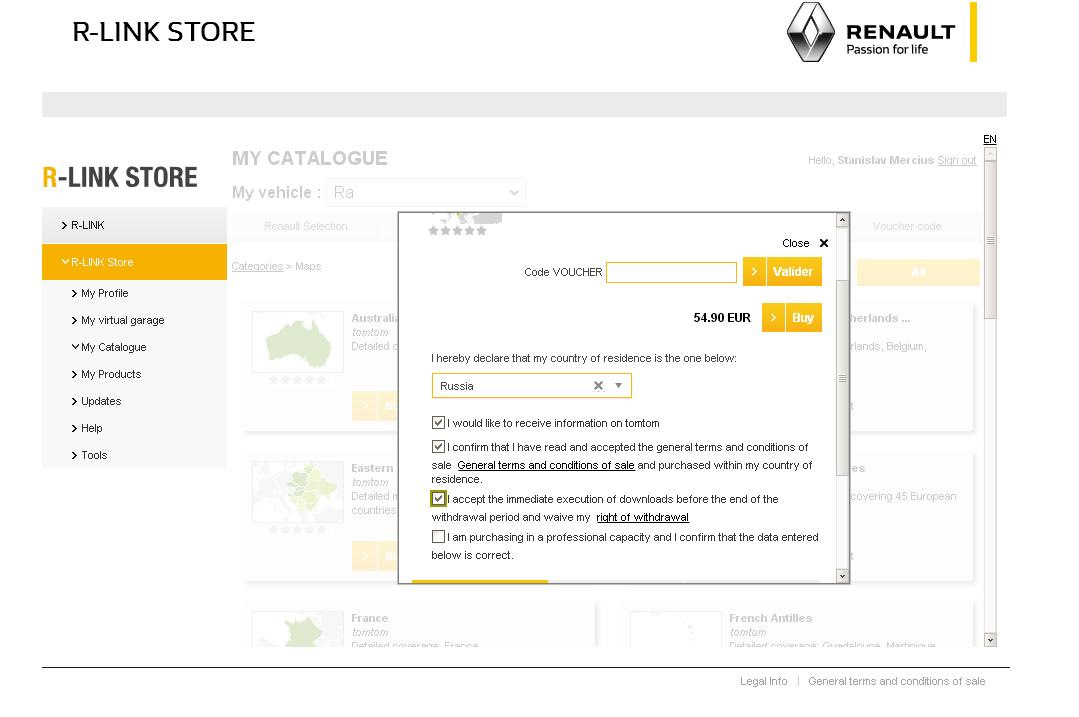Open Updates in the sidebar
Image resolution: width=1079 pixels, height=717 pixels.
tap(101, 401)
